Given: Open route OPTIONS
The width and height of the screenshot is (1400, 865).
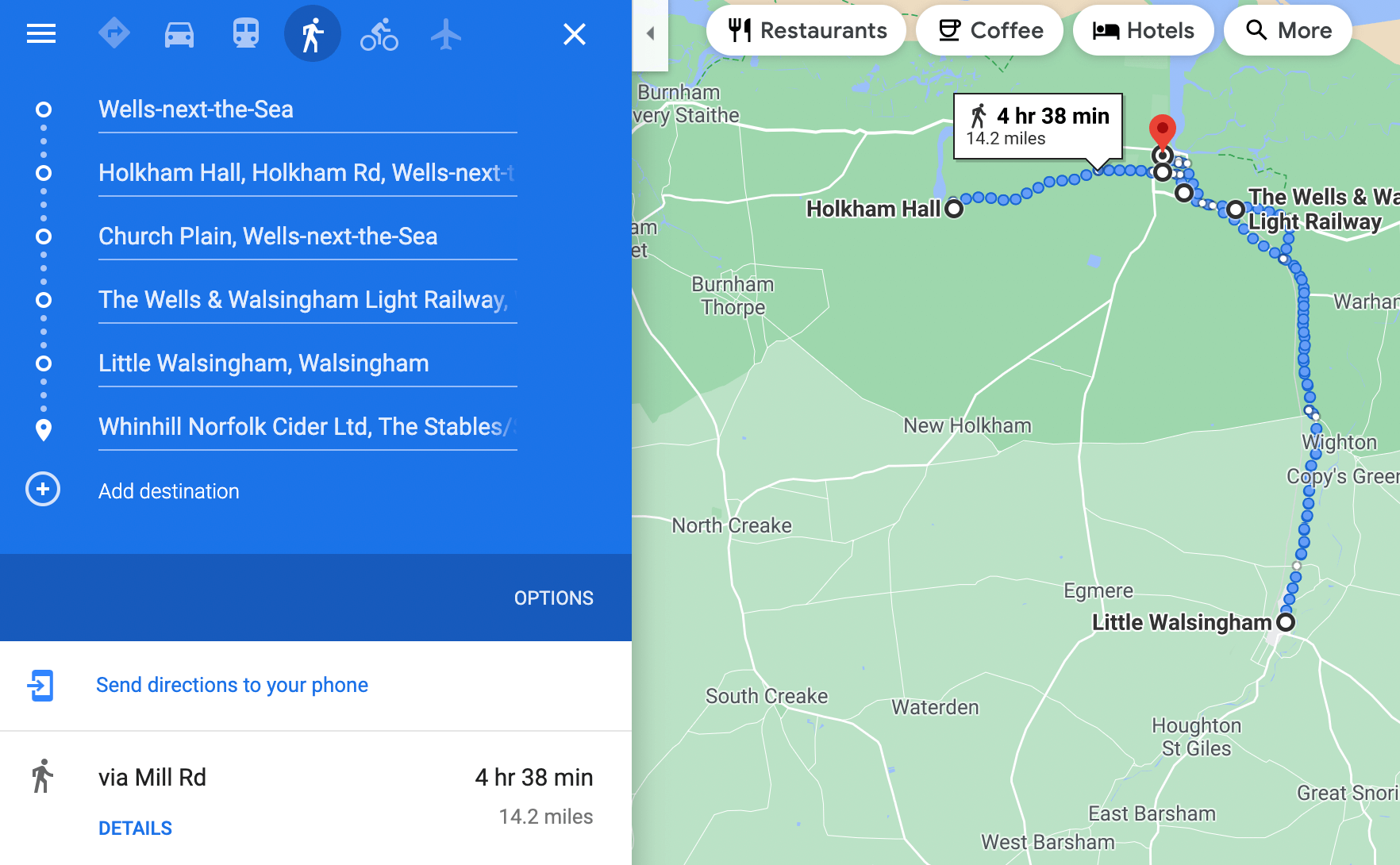Looking at the screenshot, I should pos(553,598).
